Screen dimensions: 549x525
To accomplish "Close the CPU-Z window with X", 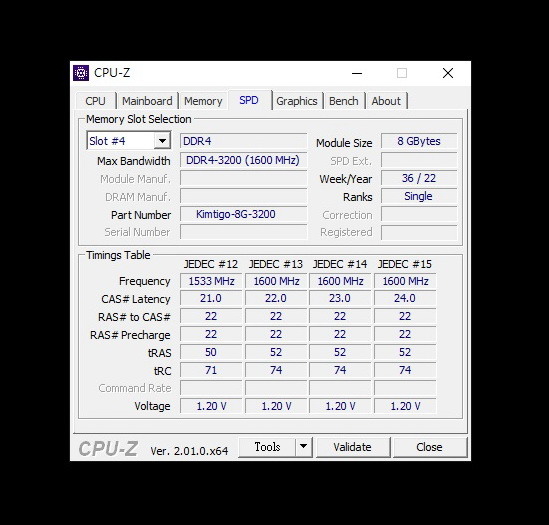I will (x=448, y=73).
